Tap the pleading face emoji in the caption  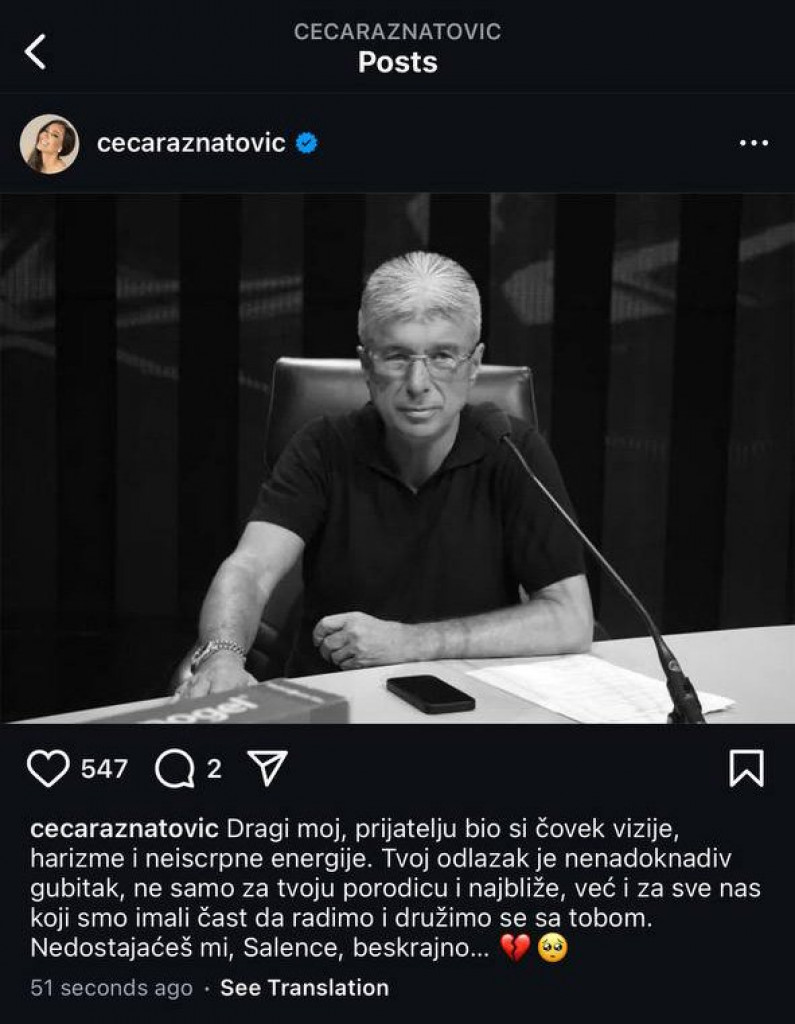pos(552,948)
